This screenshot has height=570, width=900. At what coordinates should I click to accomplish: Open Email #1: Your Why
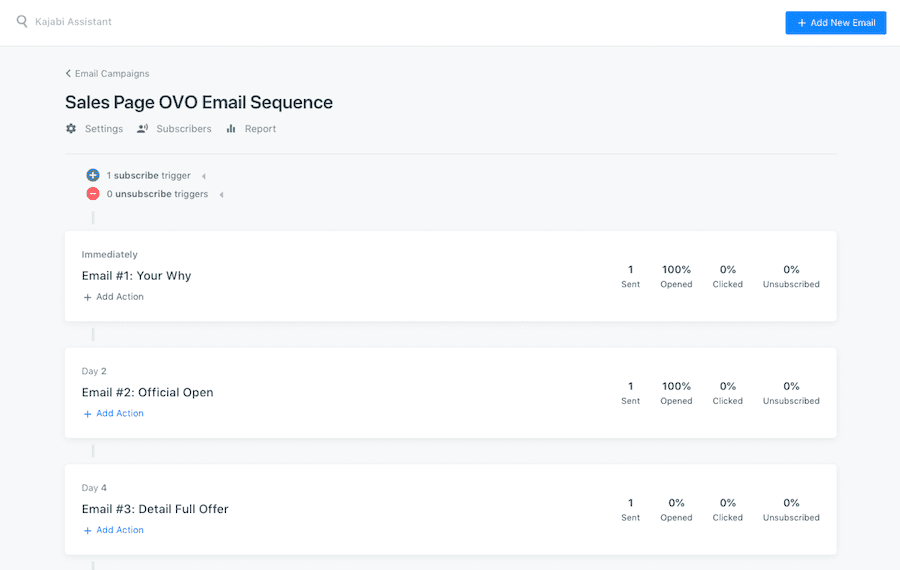(x=137, y=276)
